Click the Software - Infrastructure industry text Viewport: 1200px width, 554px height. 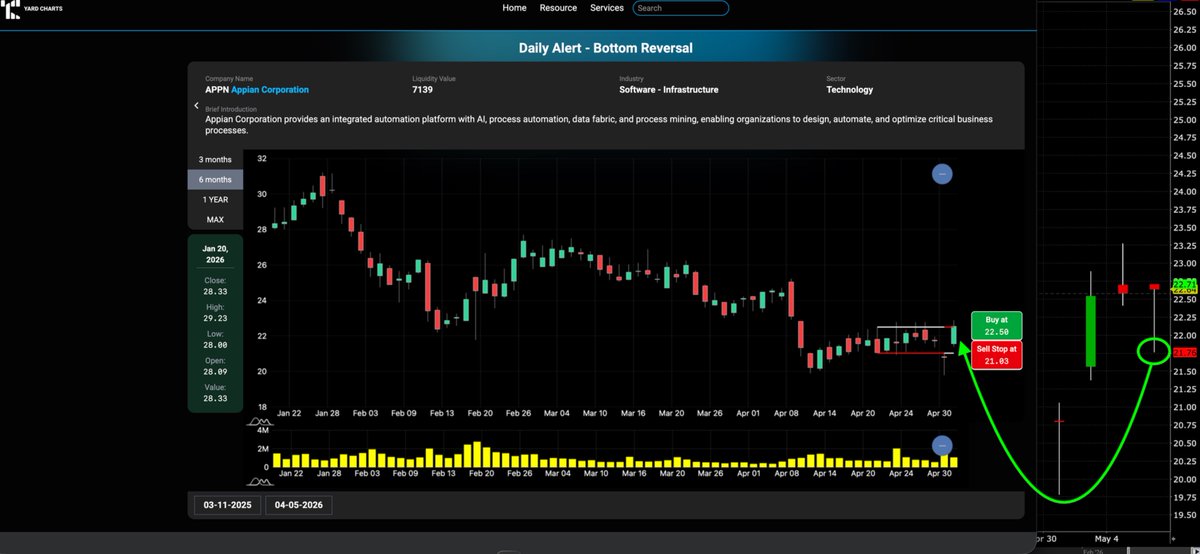[x=669, y=90]
